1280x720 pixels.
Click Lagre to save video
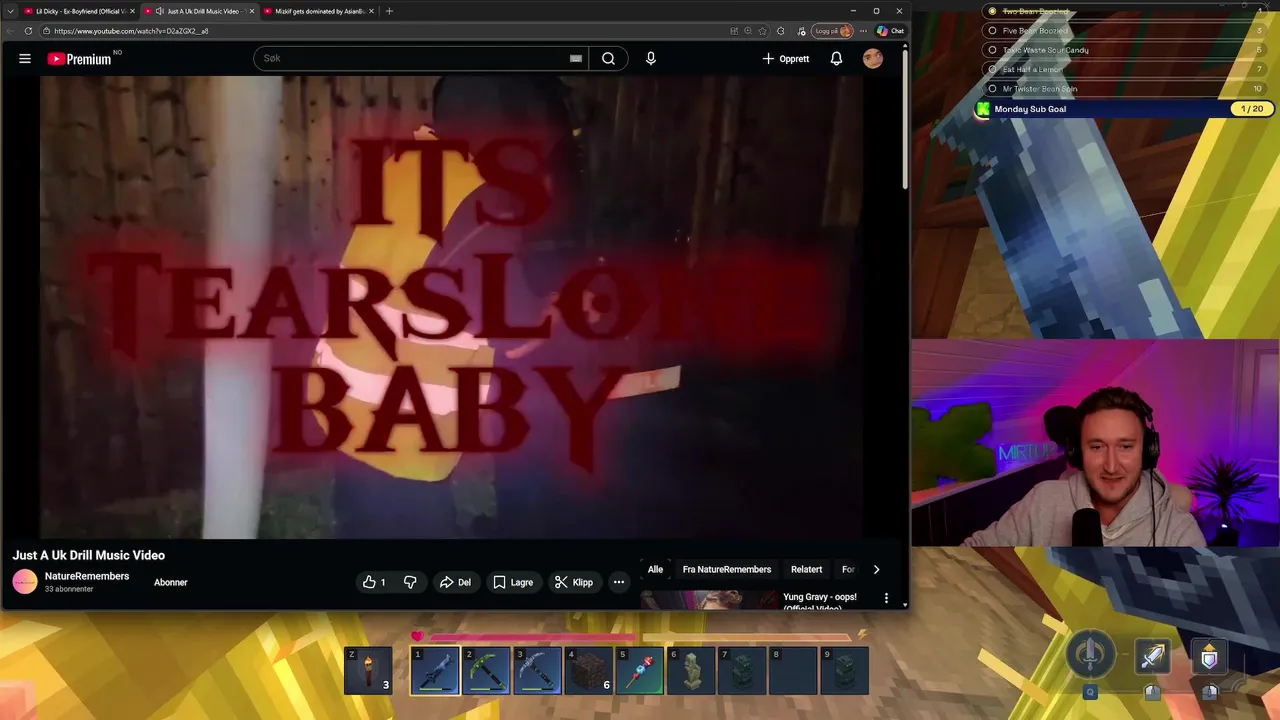tap(513, 582)
